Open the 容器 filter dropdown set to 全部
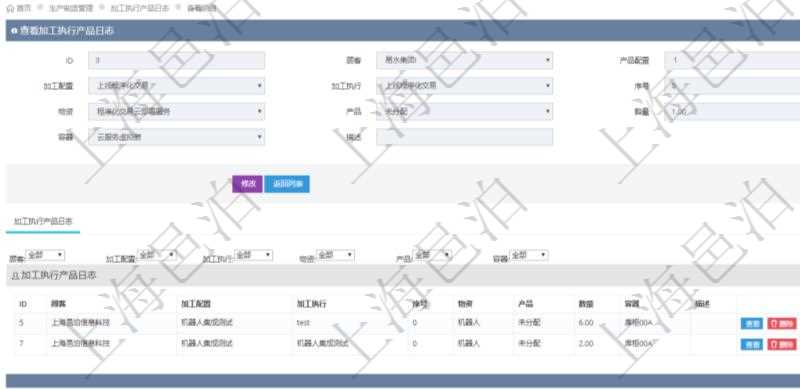Screen dimensions: 800x390 [529, 255]
